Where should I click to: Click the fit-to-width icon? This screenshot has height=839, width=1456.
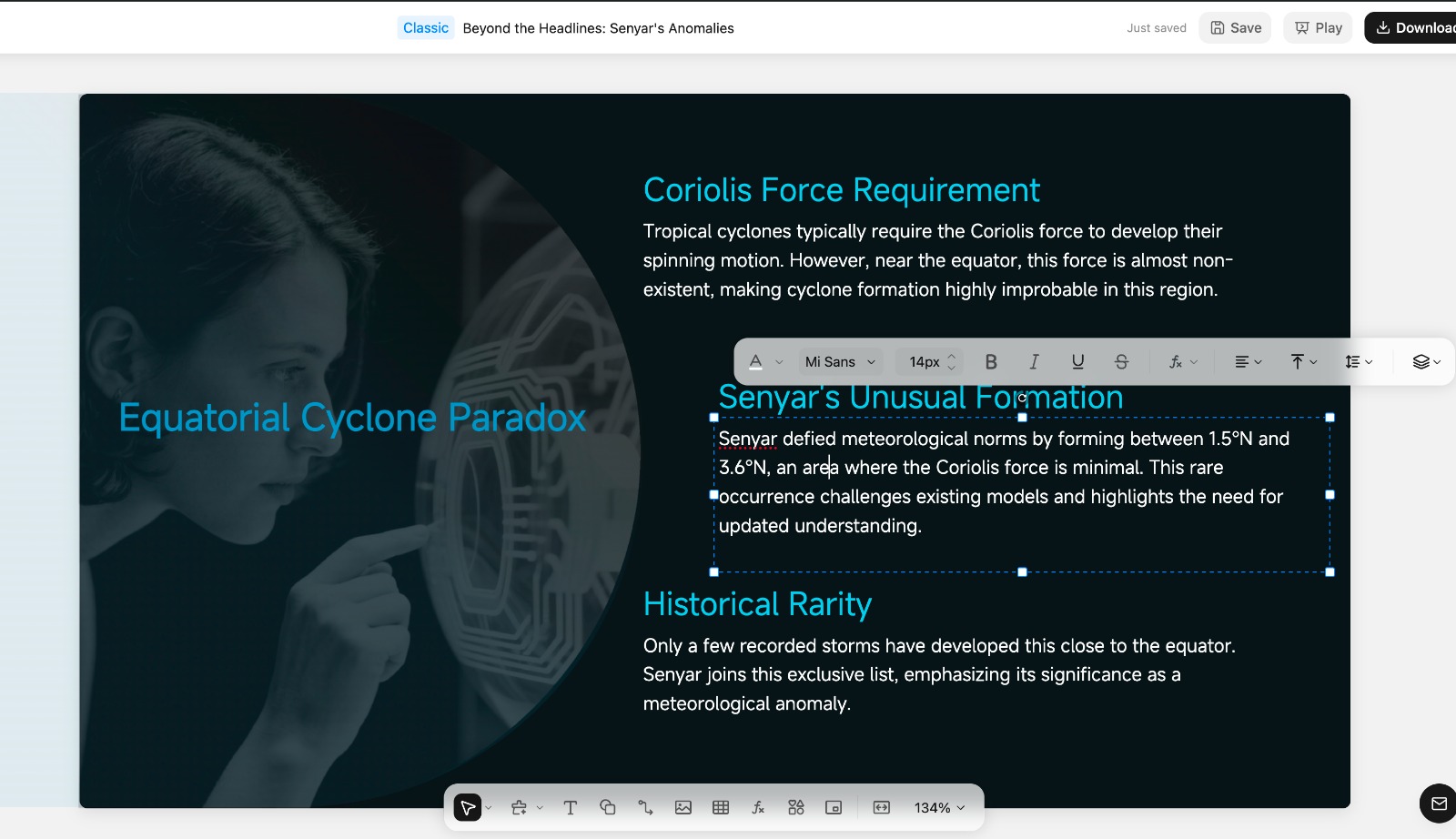881,807
